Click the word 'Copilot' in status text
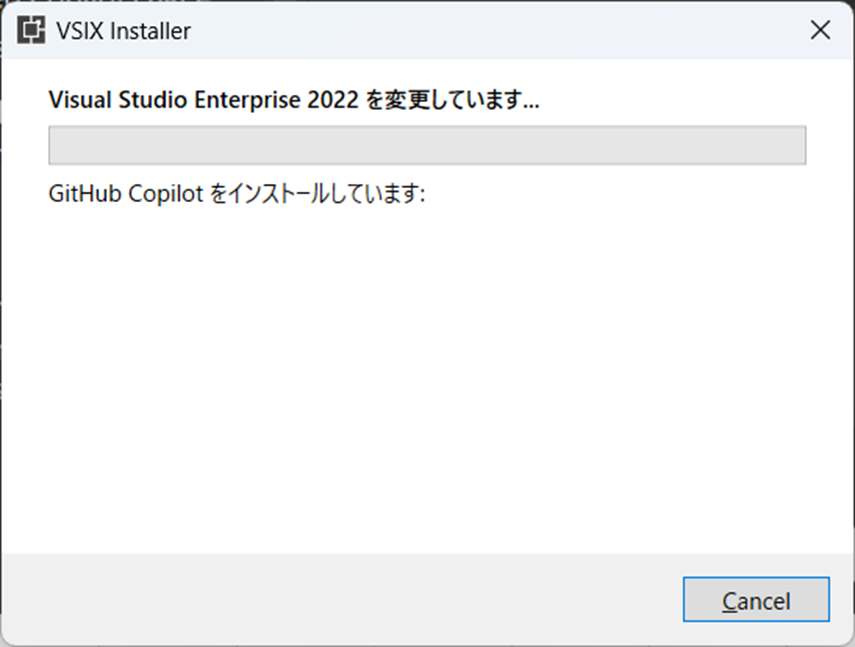The height and width of the screenshot is (647, 855). [x=166, y=194]
